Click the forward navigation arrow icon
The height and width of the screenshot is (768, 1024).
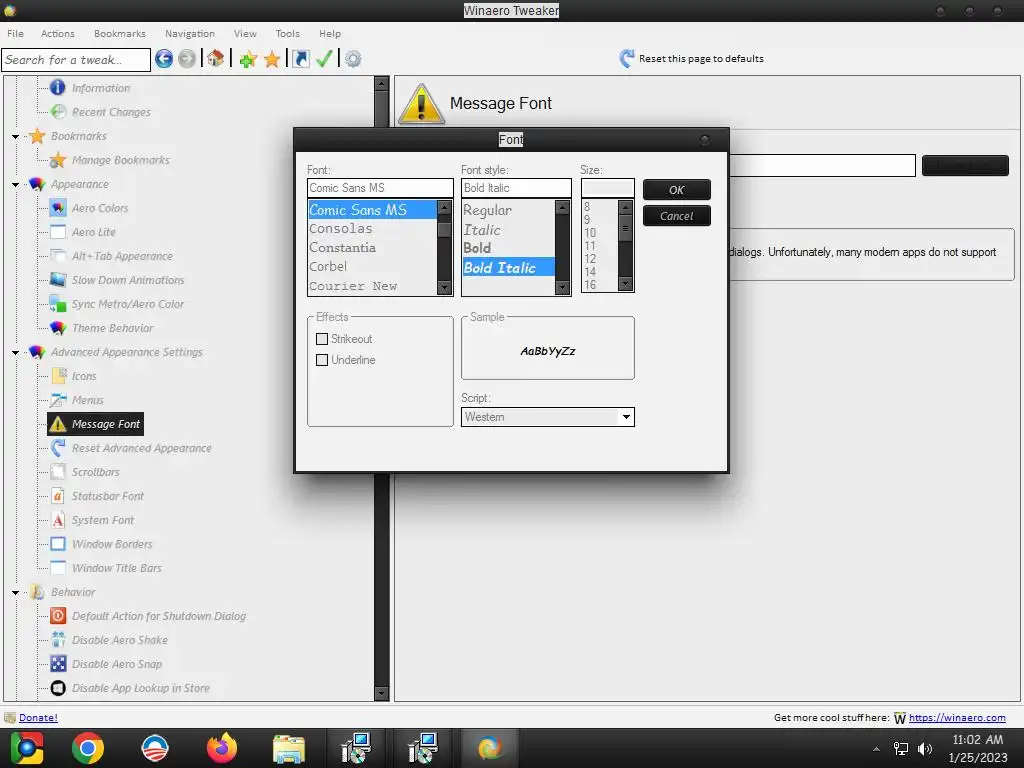point(187,59)
